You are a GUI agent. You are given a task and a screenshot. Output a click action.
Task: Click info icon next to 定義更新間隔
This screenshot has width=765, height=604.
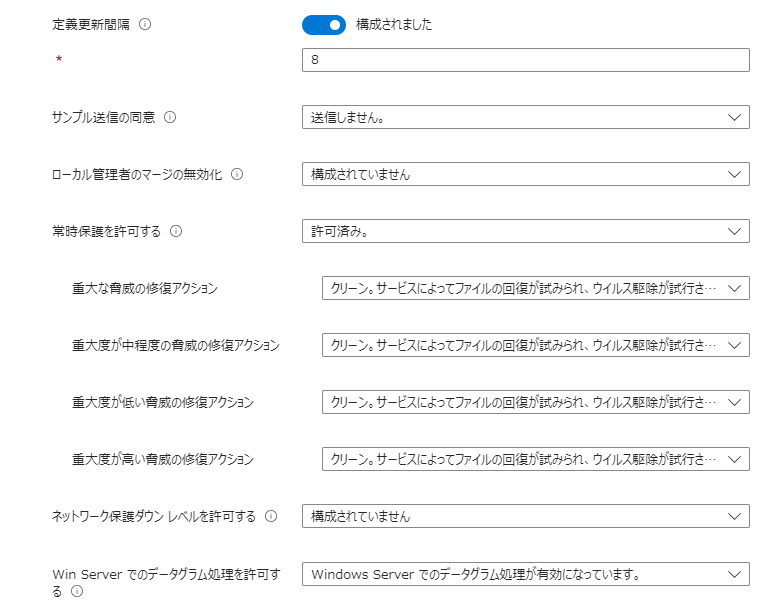click(145, 25)
